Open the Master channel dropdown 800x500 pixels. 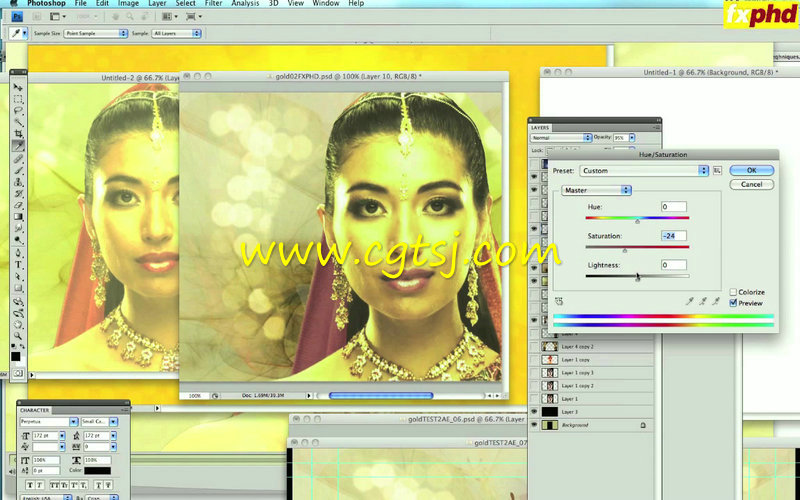[596, 190]
